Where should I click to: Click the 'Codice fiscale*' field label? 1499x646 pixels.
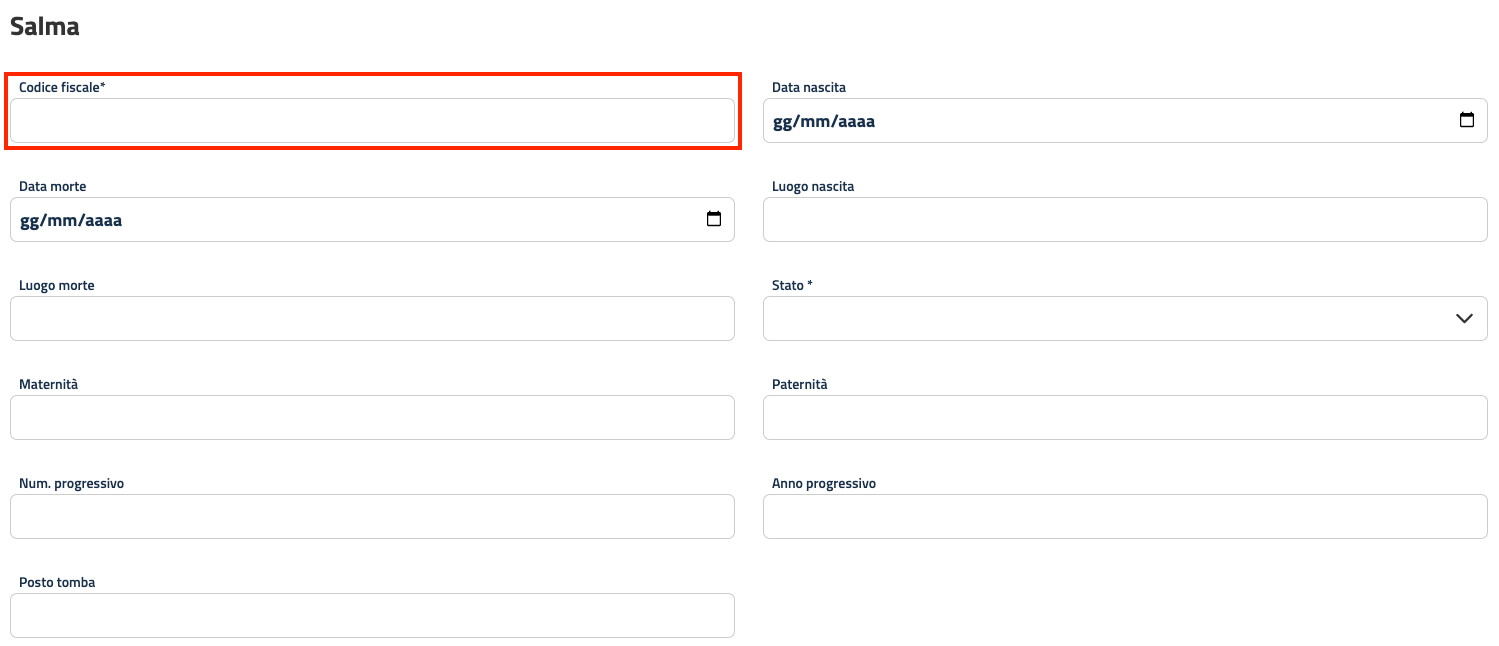tap(62, 88)
